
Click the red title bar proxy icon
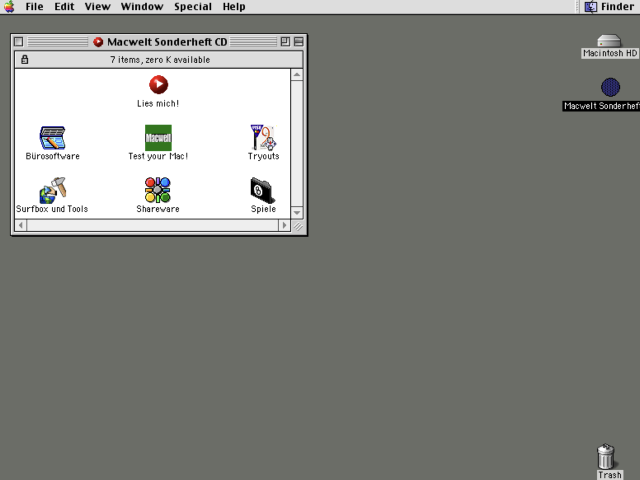click(x=98, y=42)
